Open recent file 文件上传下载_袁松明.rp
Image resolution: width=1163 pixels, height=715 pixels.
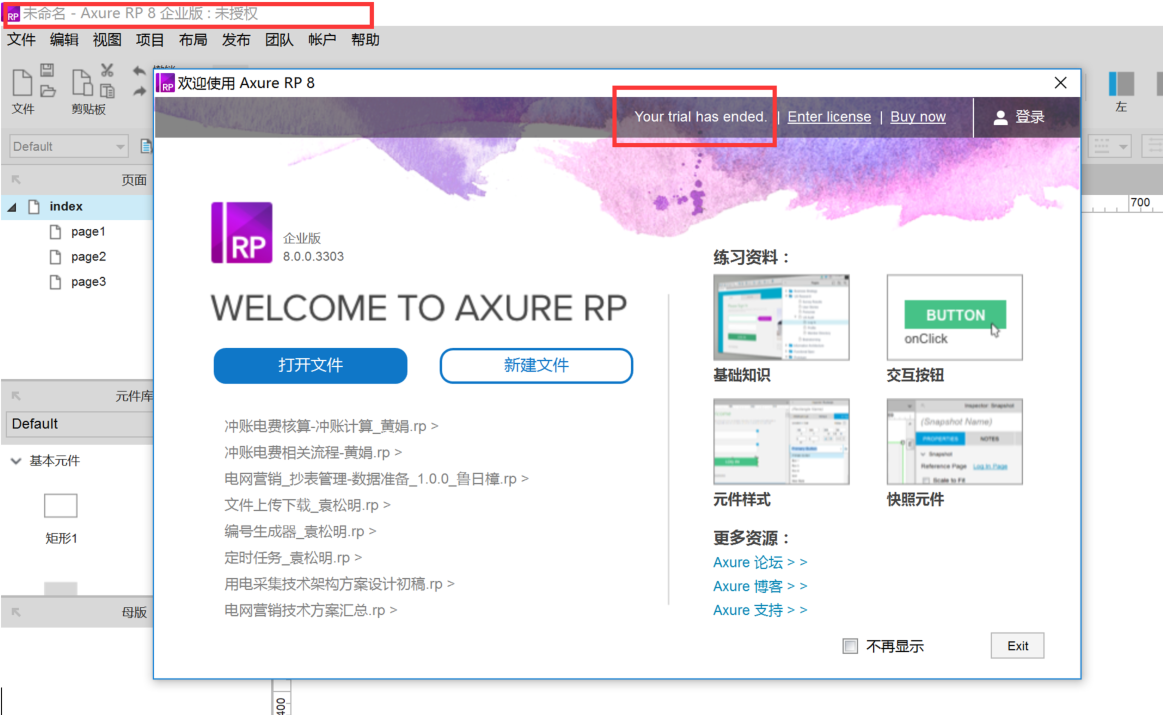(x=307, y=505)
